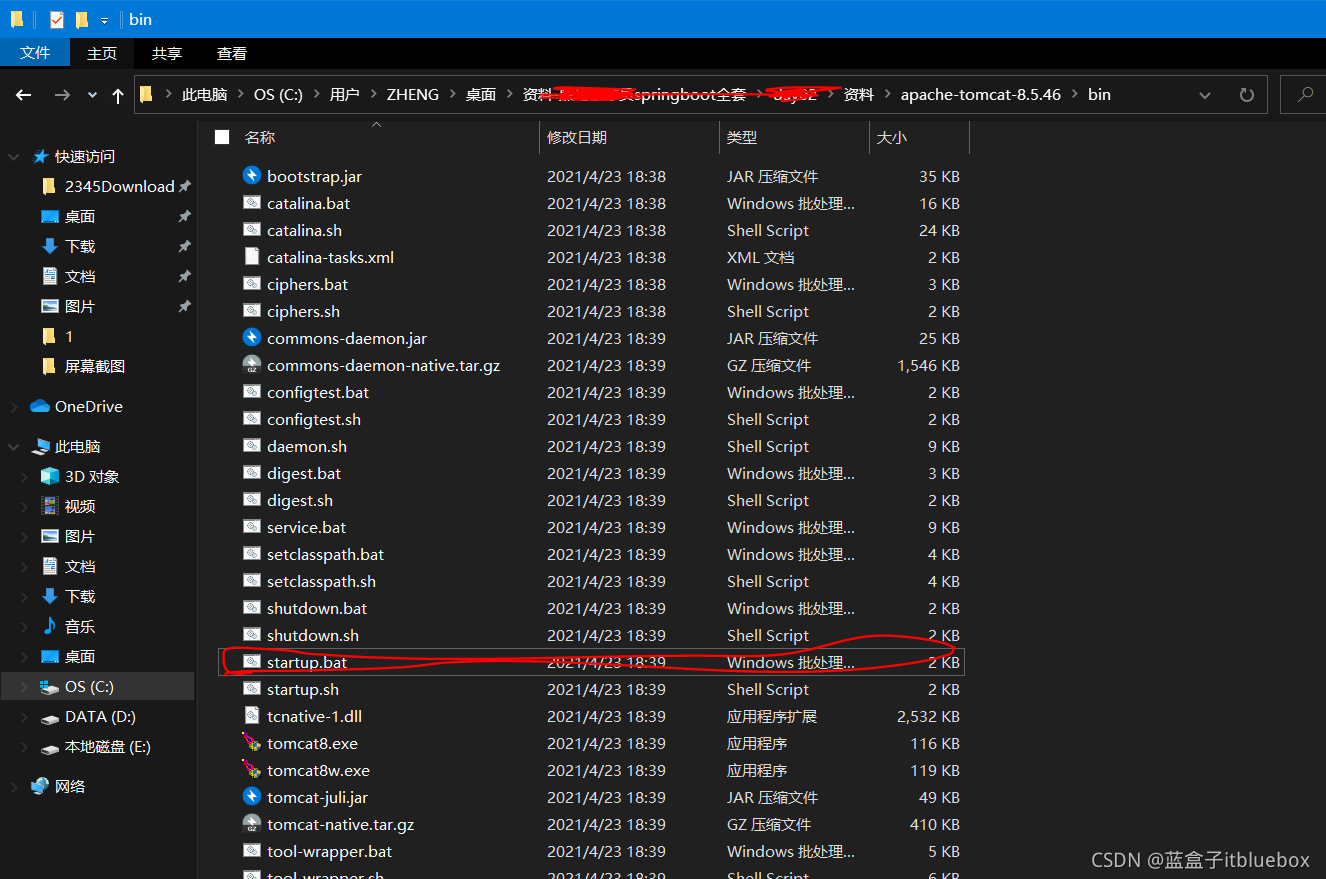Click the 音乐 music note icon
1326x879 pixels.
pos(50,626)
